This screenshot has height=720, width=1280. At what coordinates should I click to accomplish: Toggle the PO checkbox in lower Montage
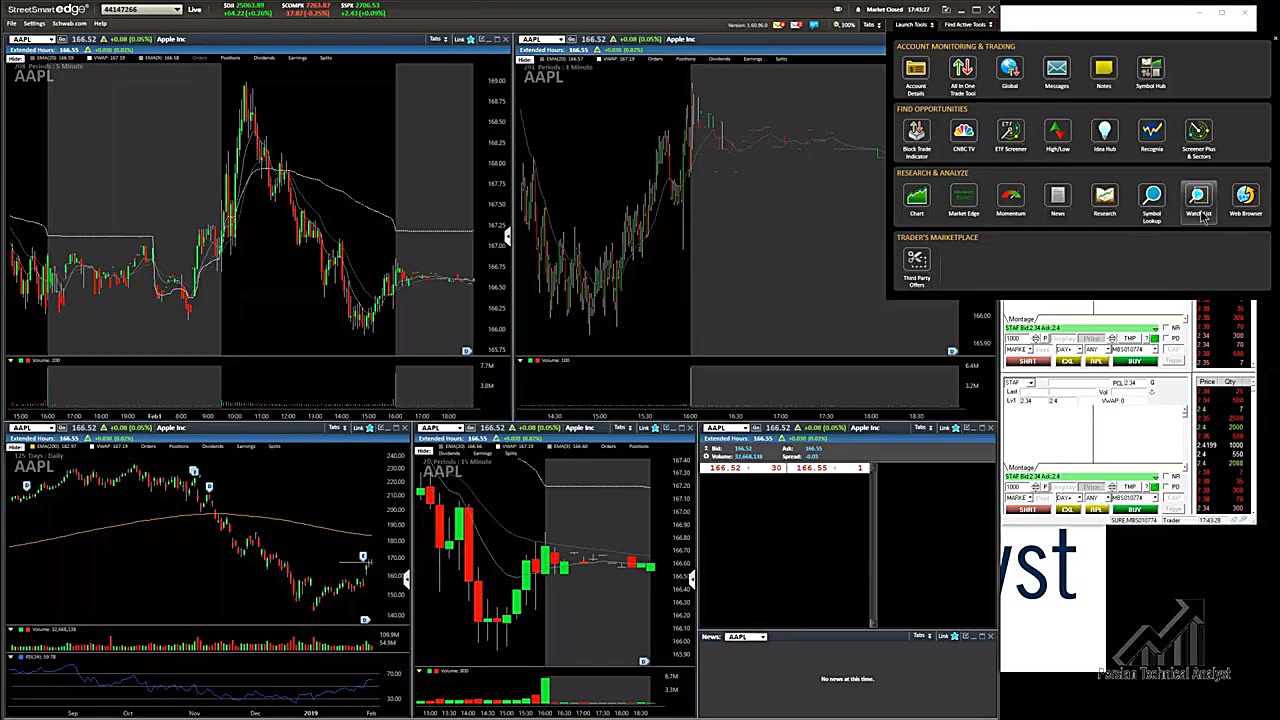(1166, 486)
